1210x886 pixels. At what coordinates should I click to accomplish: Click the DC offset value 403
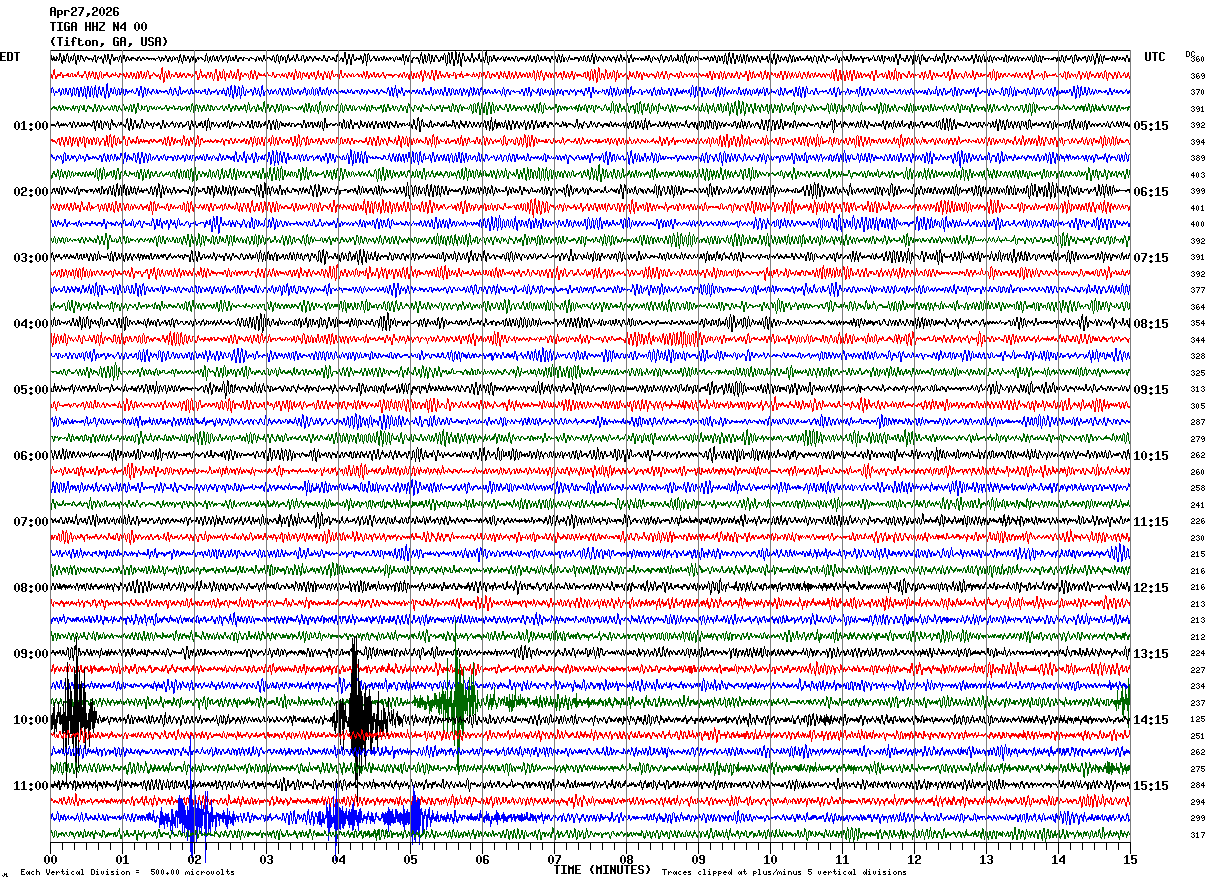tap(1197, 175)
